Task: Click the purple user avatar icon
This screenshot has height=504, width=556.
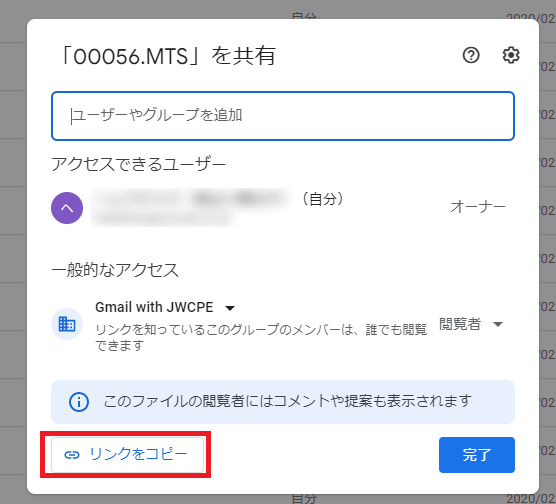Action: click(67, 208)
